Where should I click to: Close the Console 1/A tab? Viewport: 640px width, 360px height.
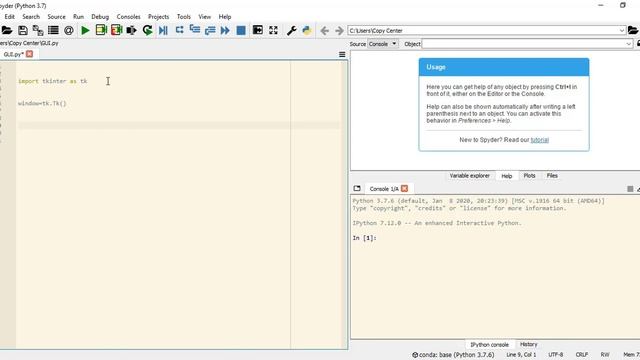pyautogui.click(x=404, y=188)
